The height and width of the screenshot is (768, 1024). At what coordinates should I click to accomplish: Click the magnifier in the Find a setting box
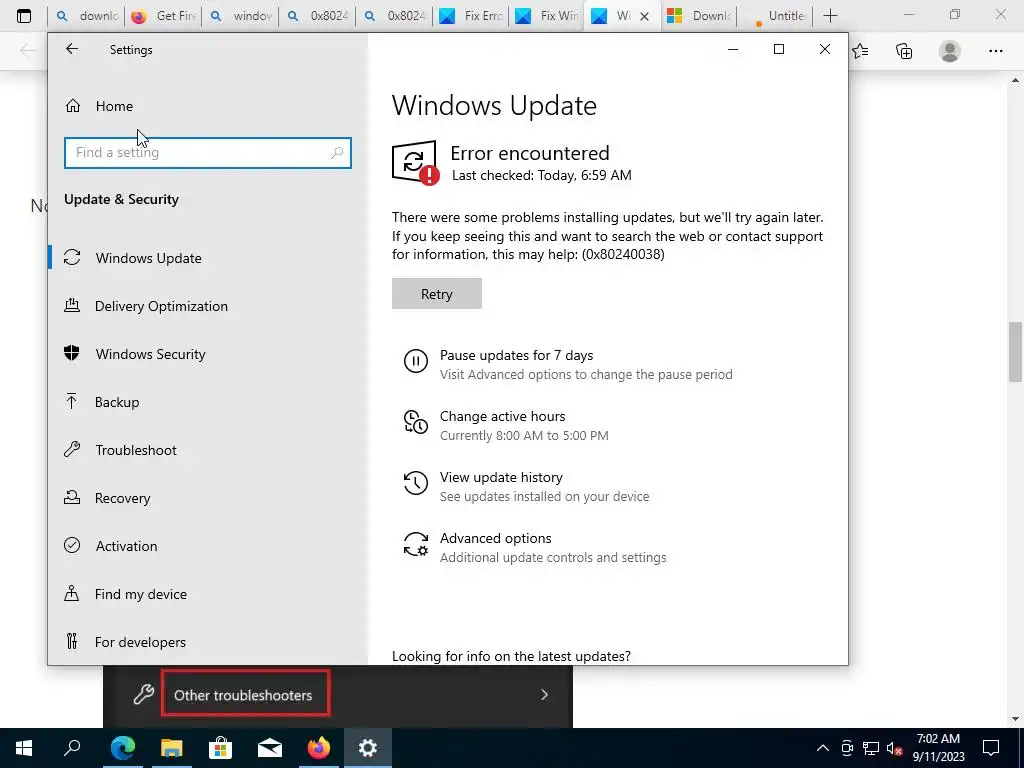[x=337, y=153]
